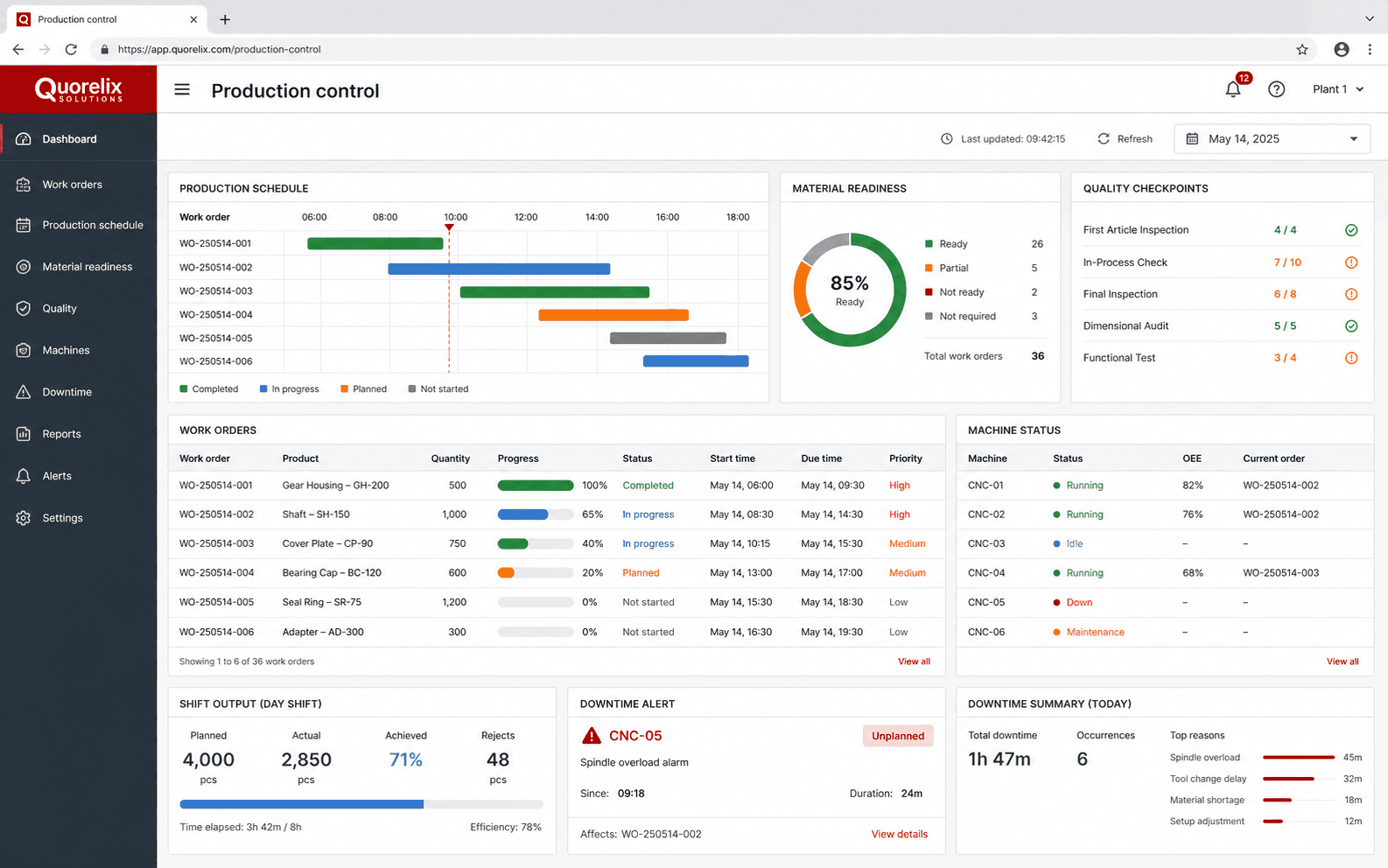The width and height of the screenshot is (1388, 868).
Task: Click the Material readiness sidebar icon
Action: coord(24,267)
